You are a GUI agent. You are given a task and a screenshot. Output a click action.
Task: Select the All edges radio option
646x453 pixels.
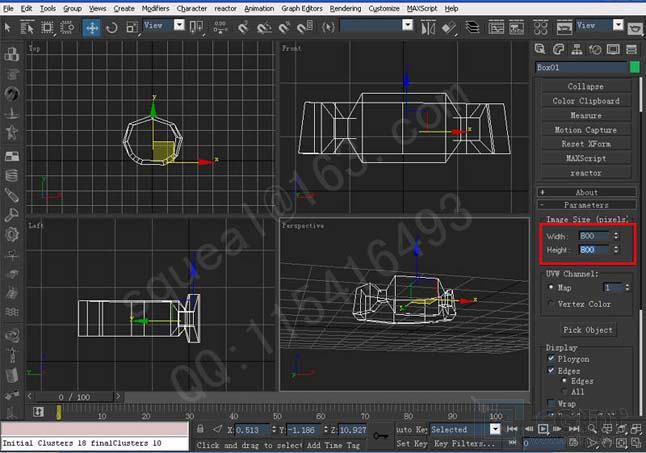tap(564, 391)
